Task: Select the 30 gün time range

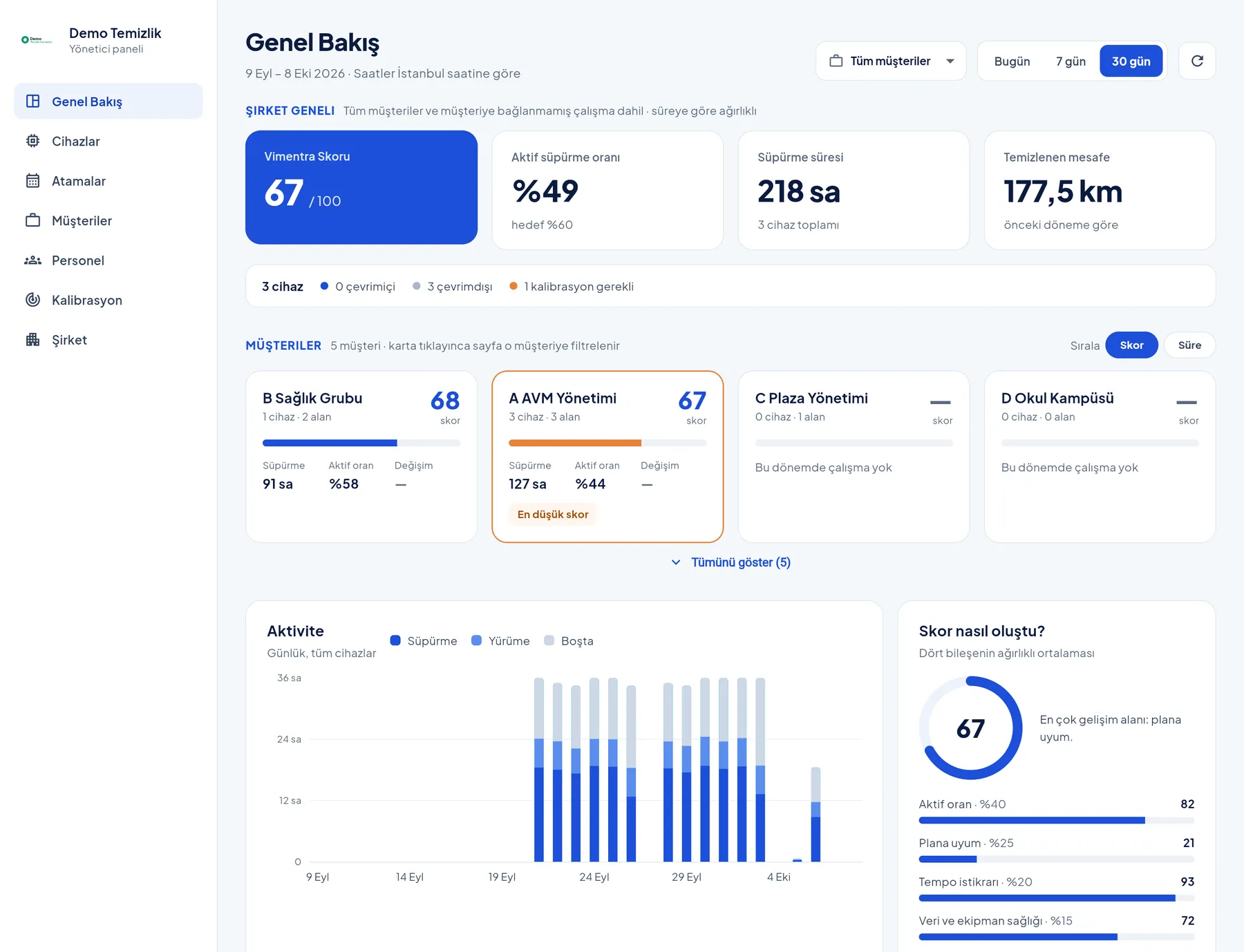Action: 1131,61
